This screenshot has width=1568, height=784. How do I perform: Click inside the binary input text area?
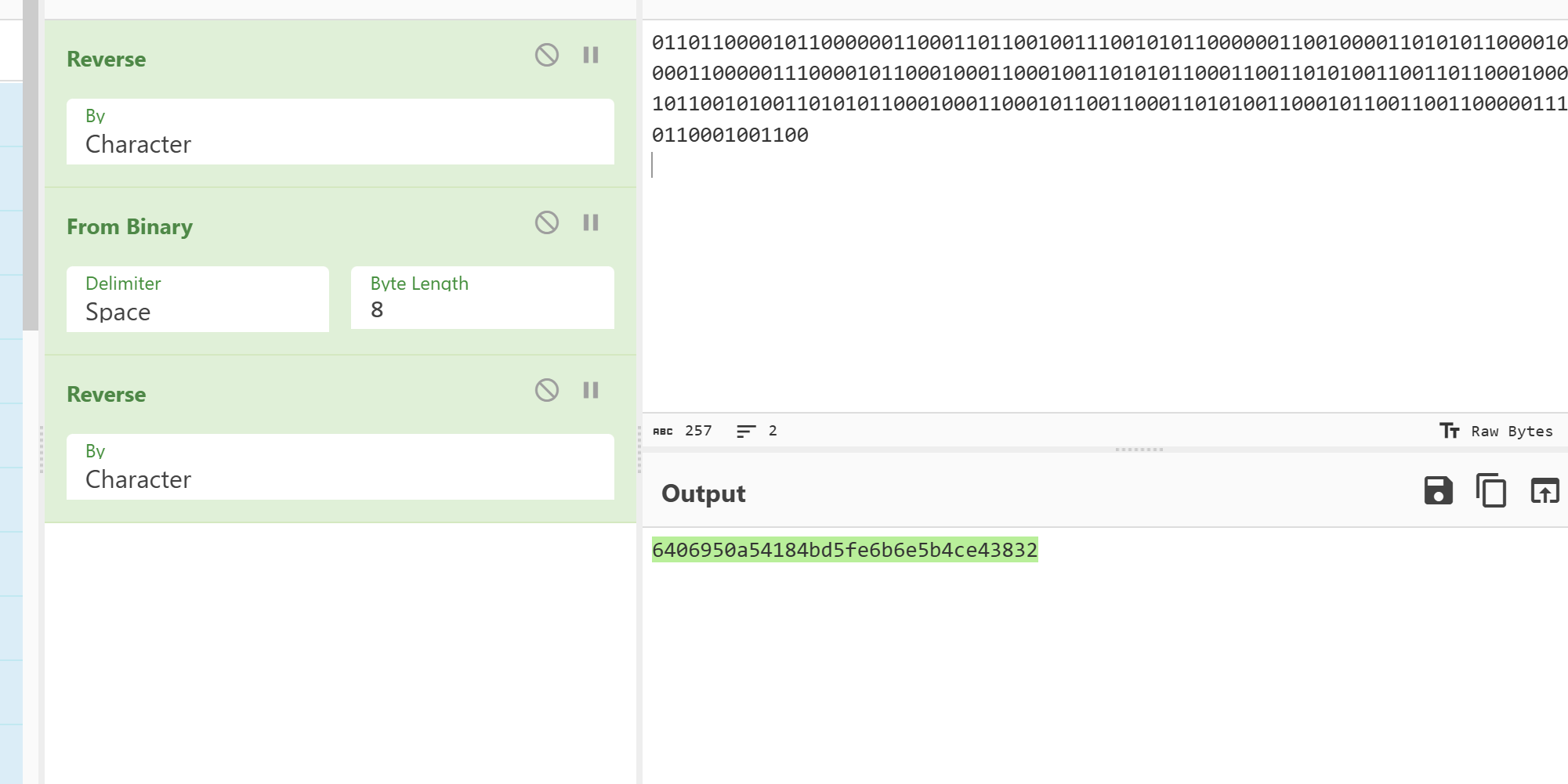tap(1097, 274)
